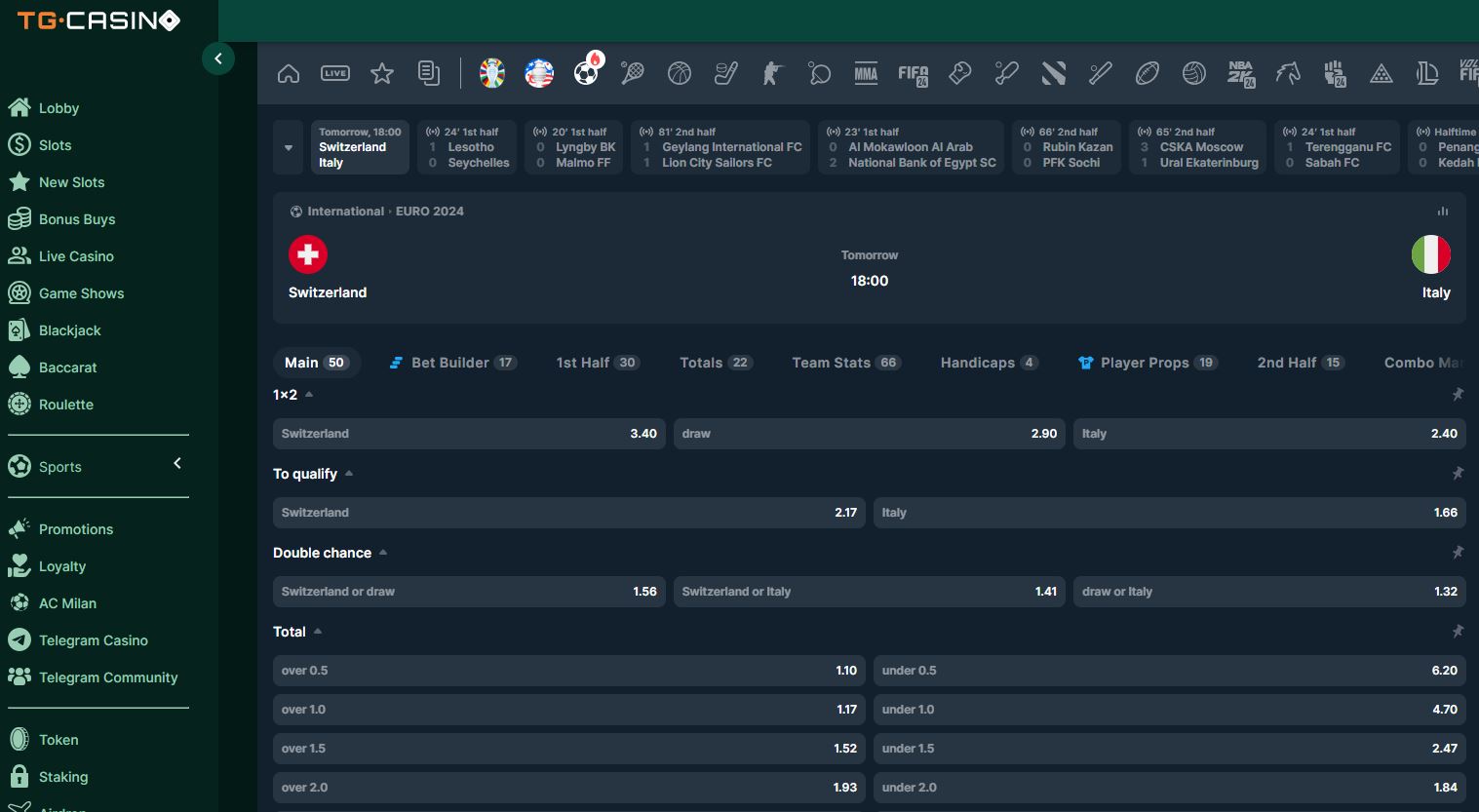The height and width of the screenshot is (812, 1479).
Task: Switch to the Player Props tab
Action: [x=1145, y=363]
